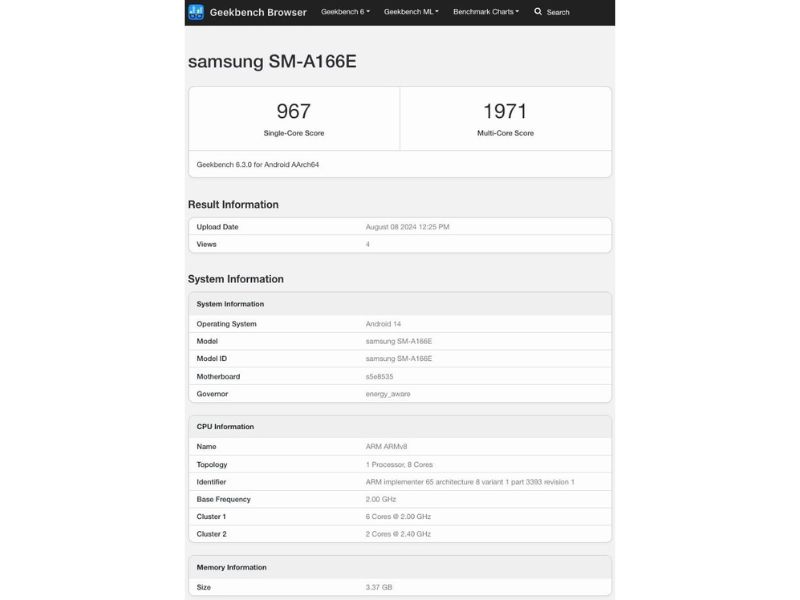Click the Geekbench logo icon
This screenshot has height=600, width=800.
196,12
